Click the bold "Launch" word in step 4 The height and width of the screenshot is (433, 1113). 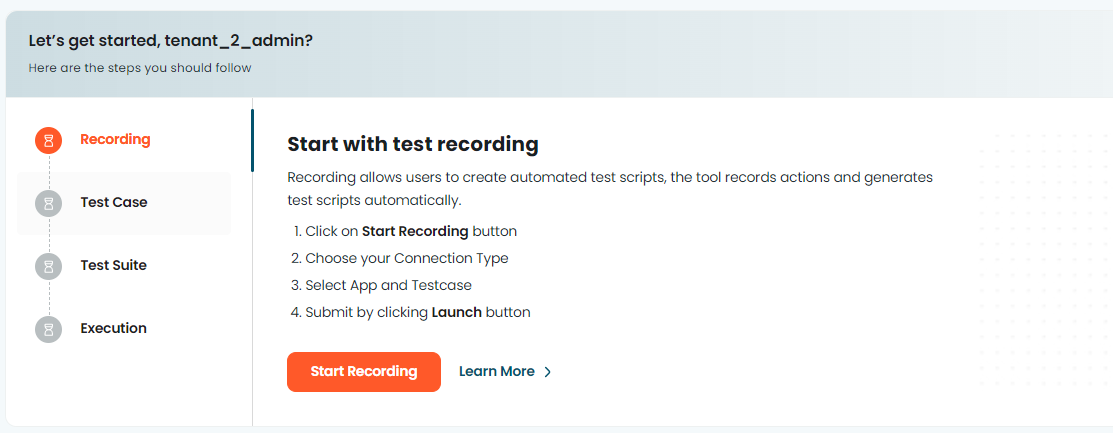[456, 312]
